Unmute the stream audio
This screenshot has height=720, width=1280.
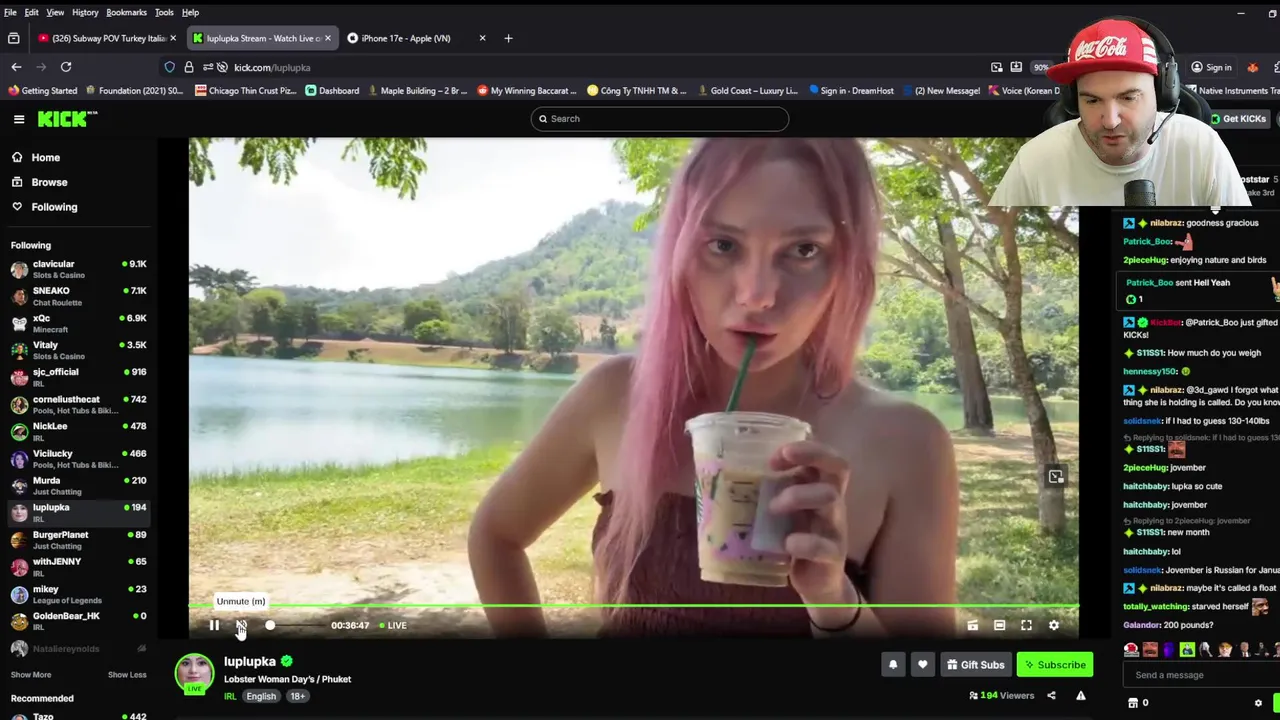pyautogui.click(x=241, y=625)
